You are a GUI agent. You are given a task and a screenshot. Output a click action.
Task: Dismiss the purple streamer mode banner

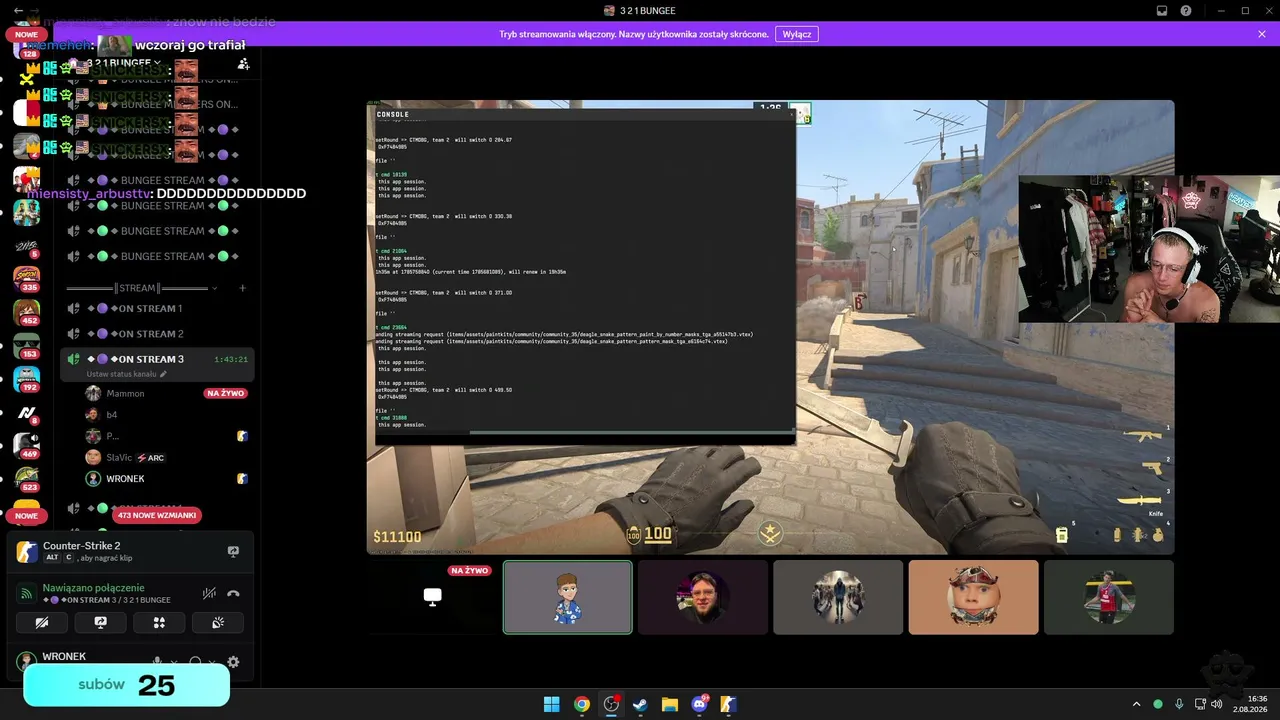click(x=1262, y=34)
